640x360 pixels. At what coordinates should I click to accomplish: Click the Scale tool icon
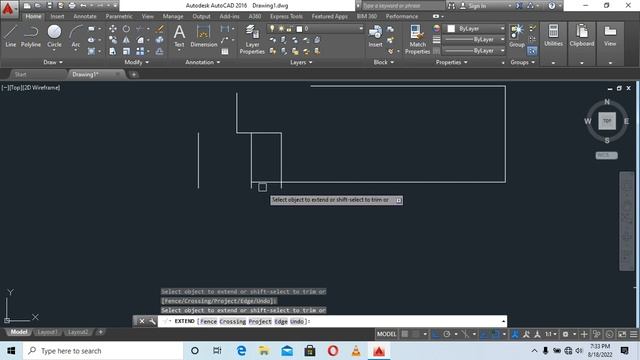[127, 51]
